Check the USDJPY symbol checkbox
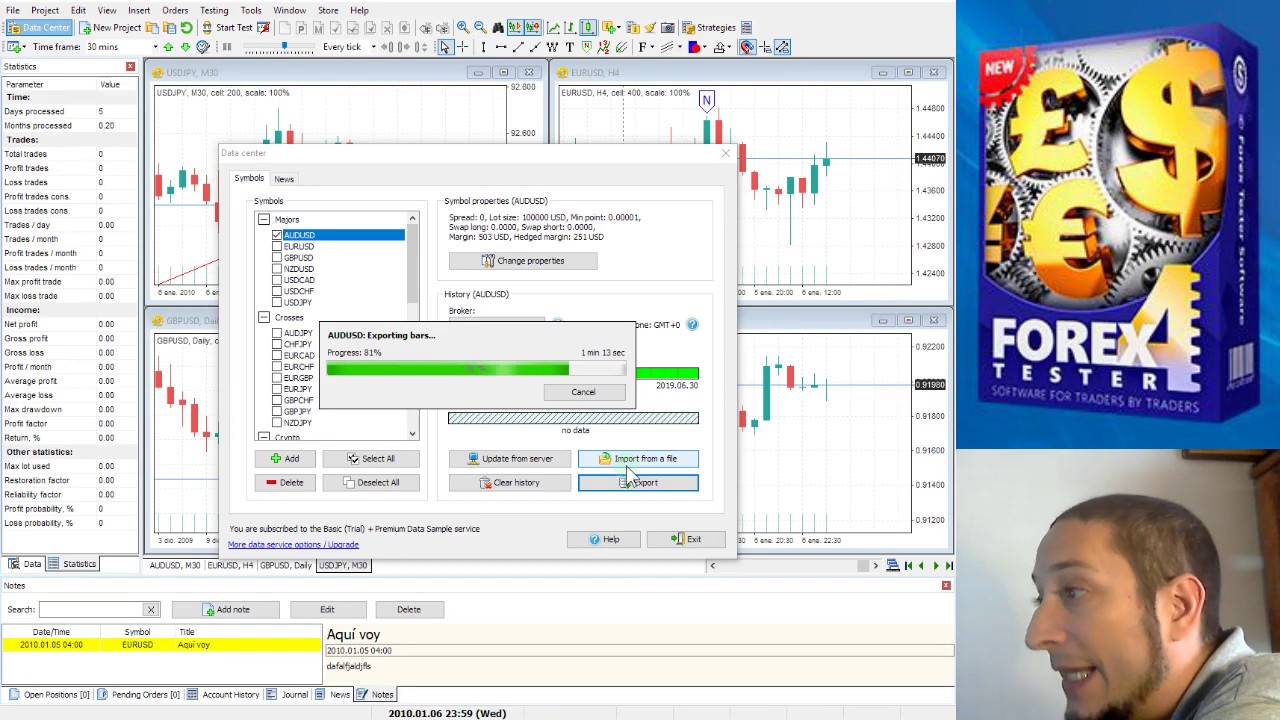The width and height of the screenshot is (1280, 720). click(277, 302)
